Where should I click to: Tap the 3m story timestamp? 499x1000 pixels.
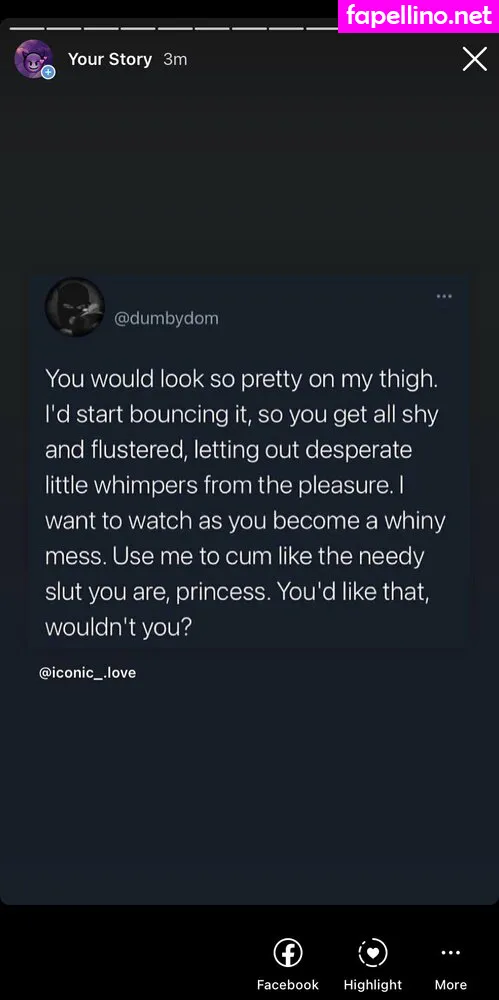click(x=175, y=59)
